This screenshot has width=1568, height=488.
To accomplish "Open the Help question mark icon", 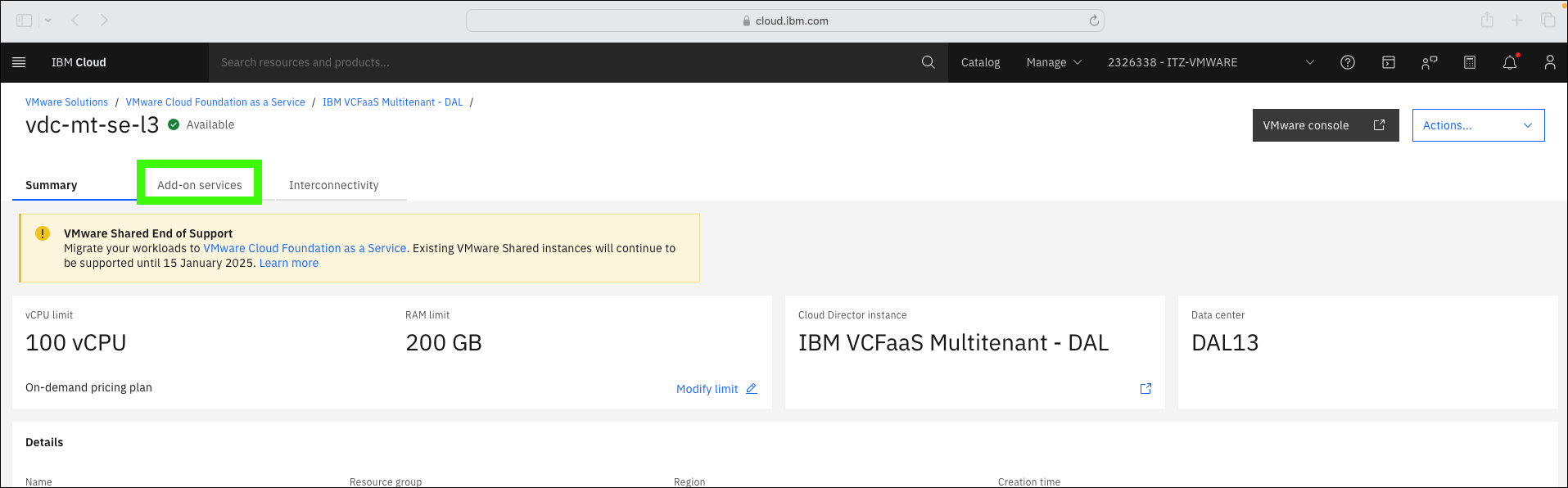I will (x=1347, y=62).
